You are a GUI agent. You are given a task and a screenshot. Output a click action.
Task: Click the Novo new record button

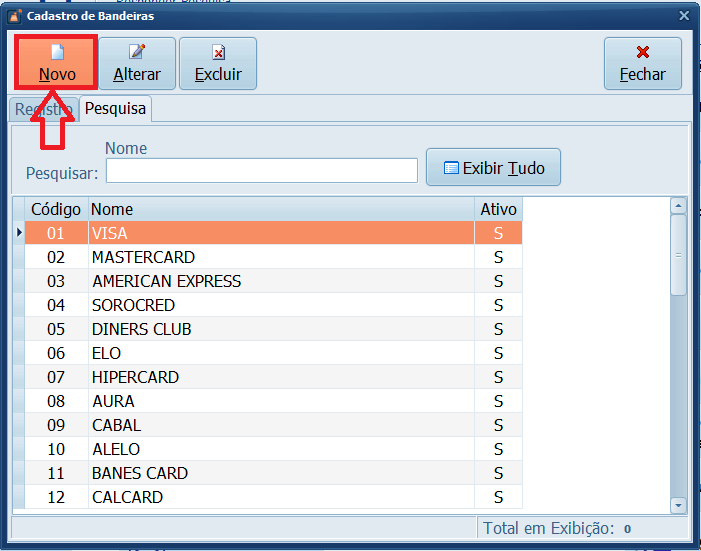(56, 63)
